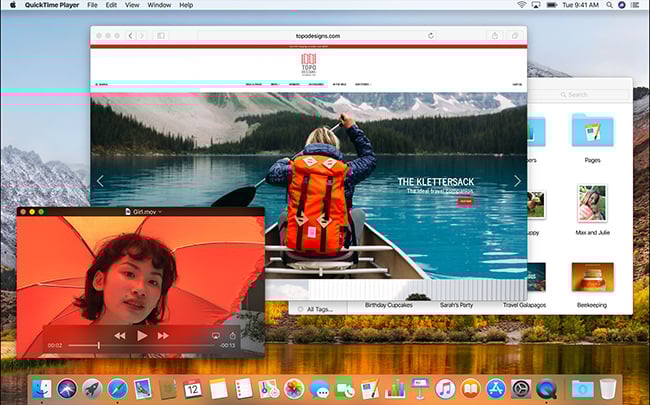650x405 pixels.
Task: Go back in Safari
Action: coord(130,36)
